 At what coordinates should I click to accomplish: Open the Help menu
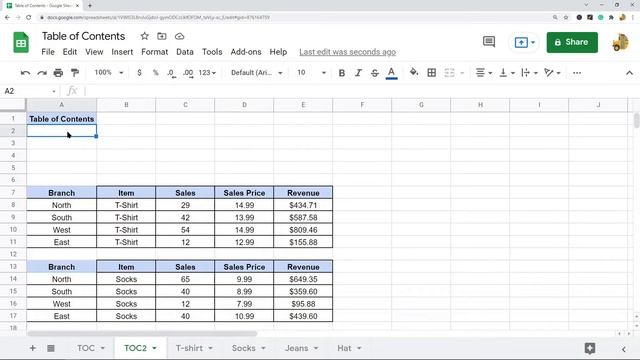click(278, 52)
